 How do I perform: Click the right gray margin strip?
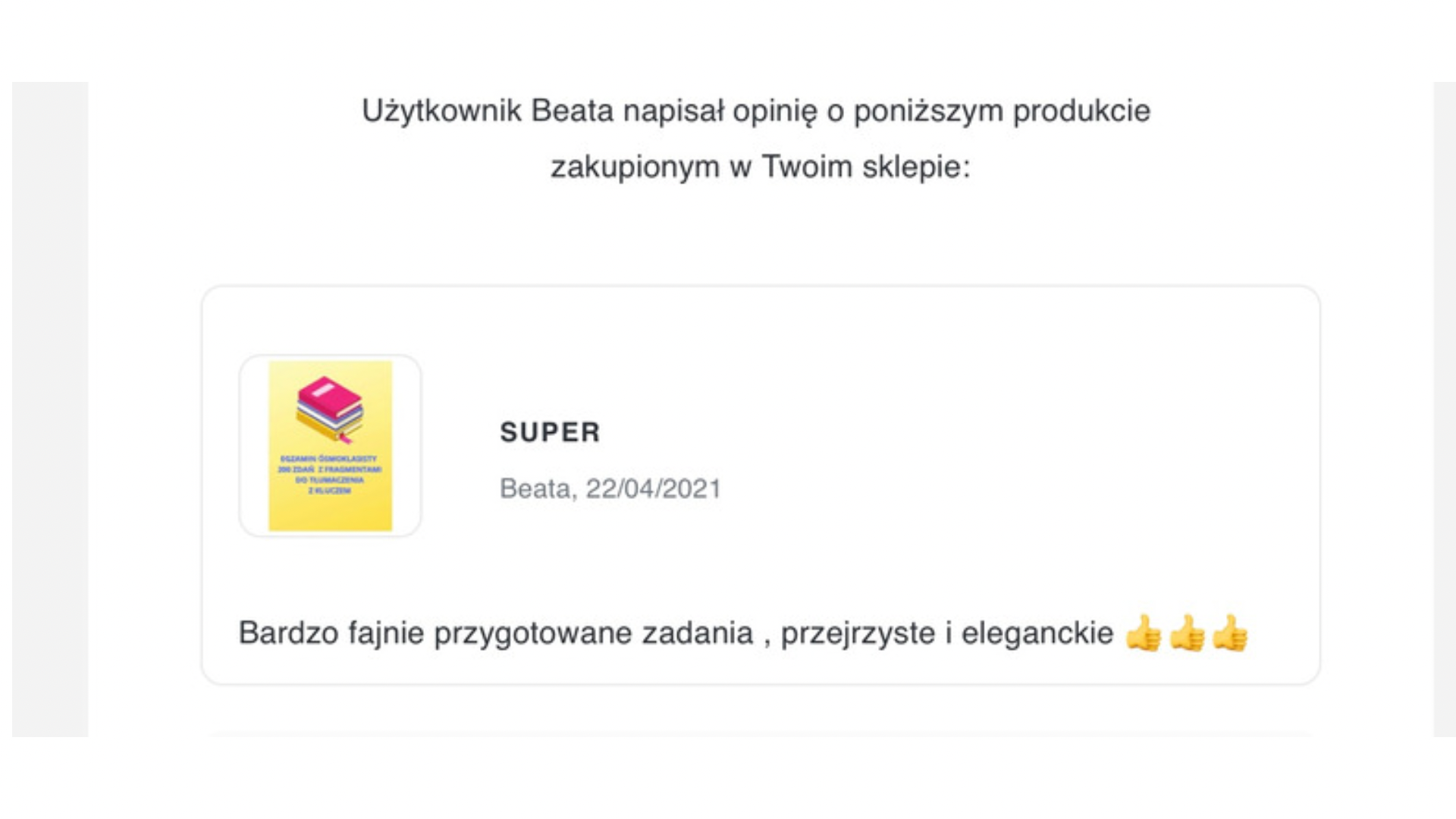1444,409
